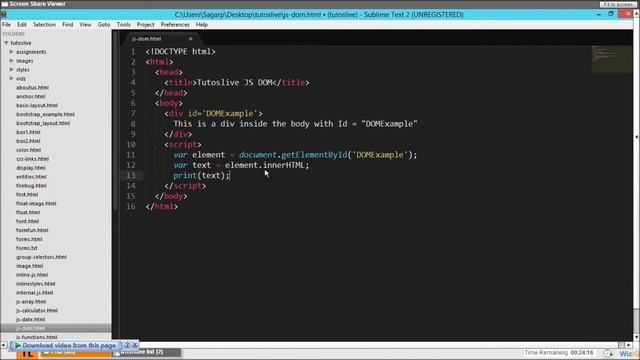Click the Sublime Text app icon in title bar
640x360 pixels.
pyautogui.click(x=3, y=14)
